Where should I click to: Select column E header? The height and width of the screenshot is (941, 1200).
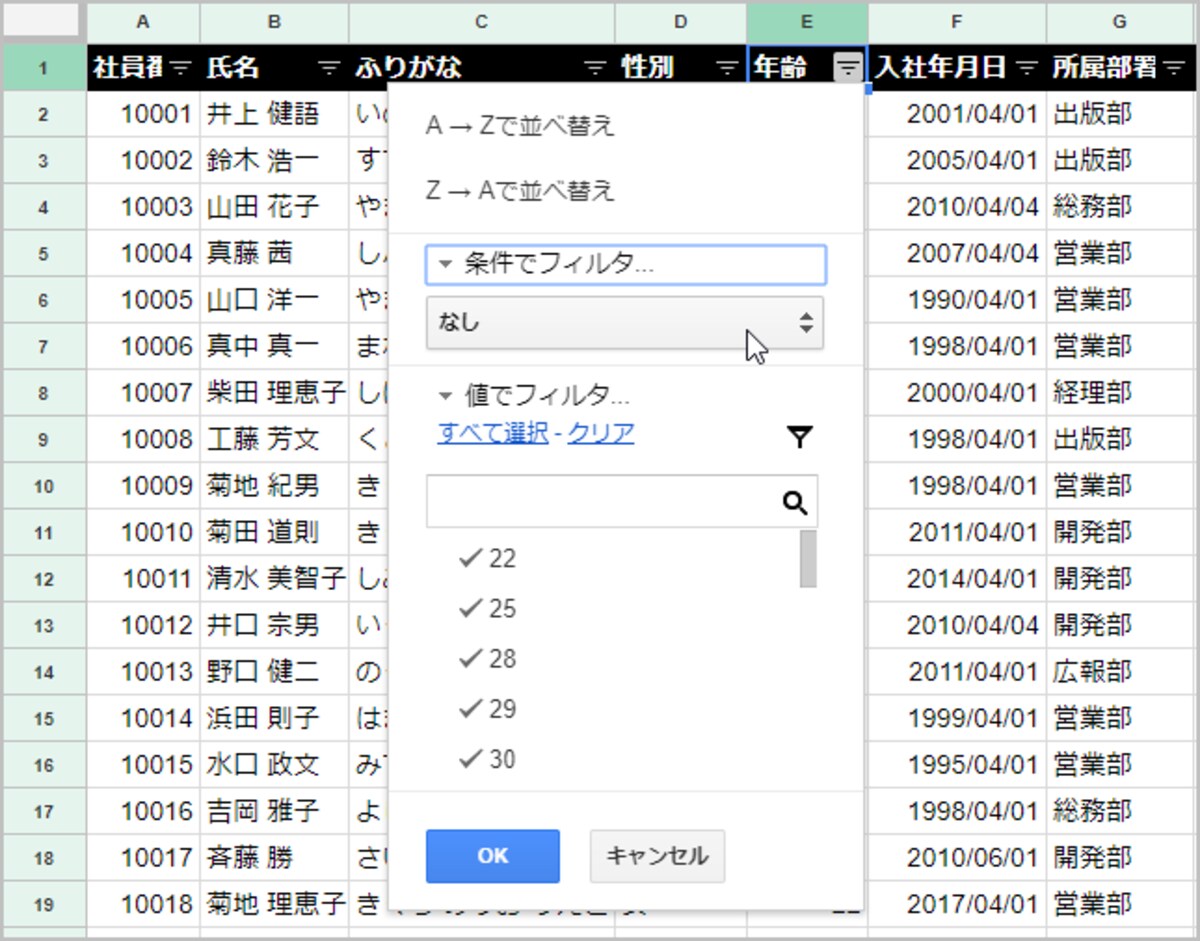[807, 22]
